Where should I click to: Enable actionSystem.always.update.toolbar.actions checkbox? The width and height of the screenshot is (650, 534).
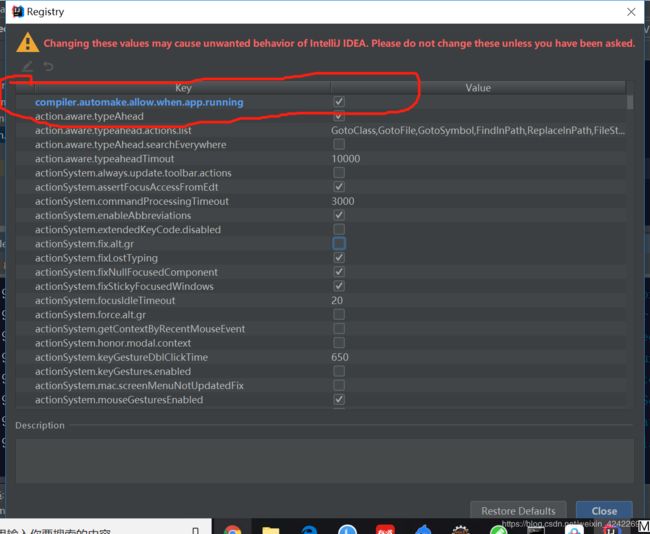(x=339, y=172)
